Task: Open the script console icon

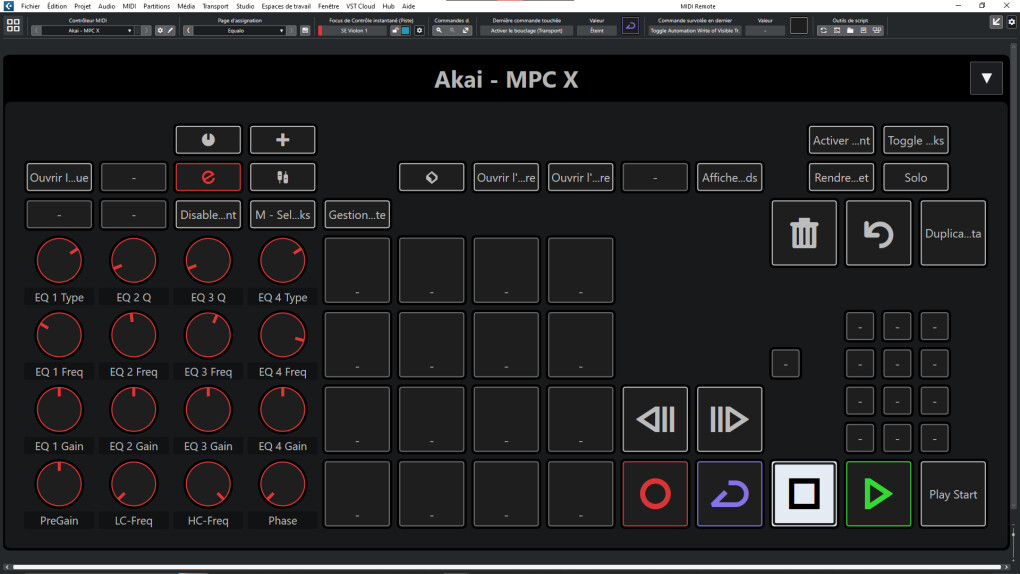Action: (x=837, y=31)
